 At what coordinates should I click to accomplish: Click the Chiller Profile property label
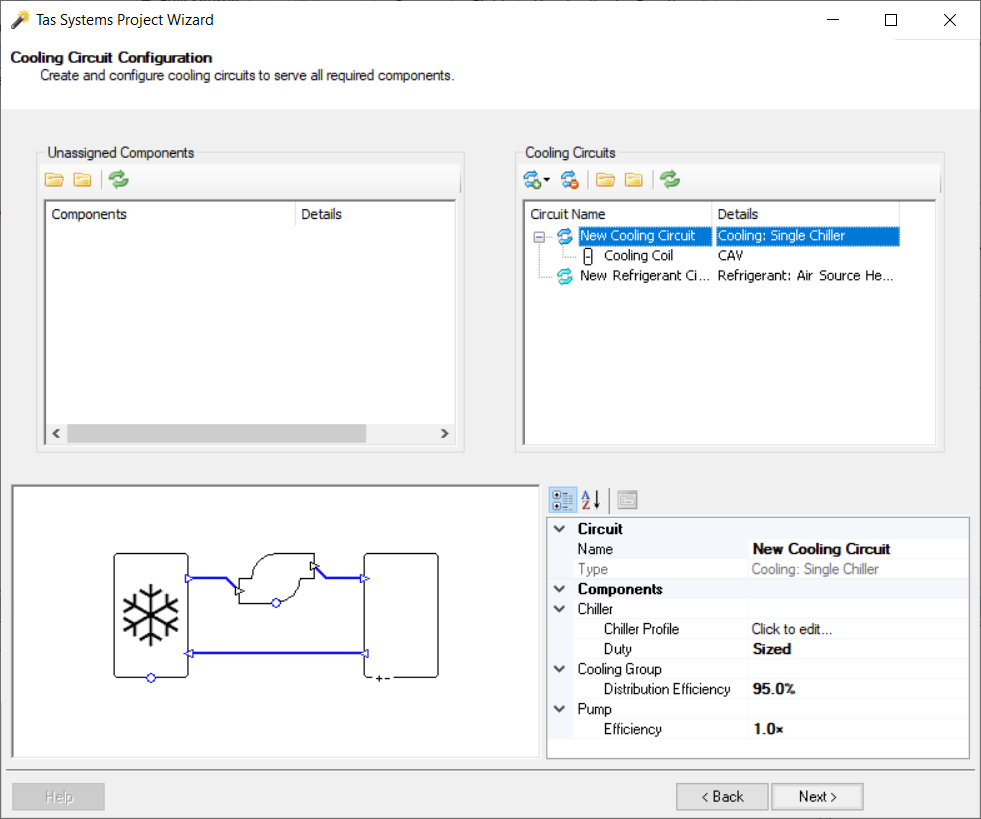click(641, 629)
